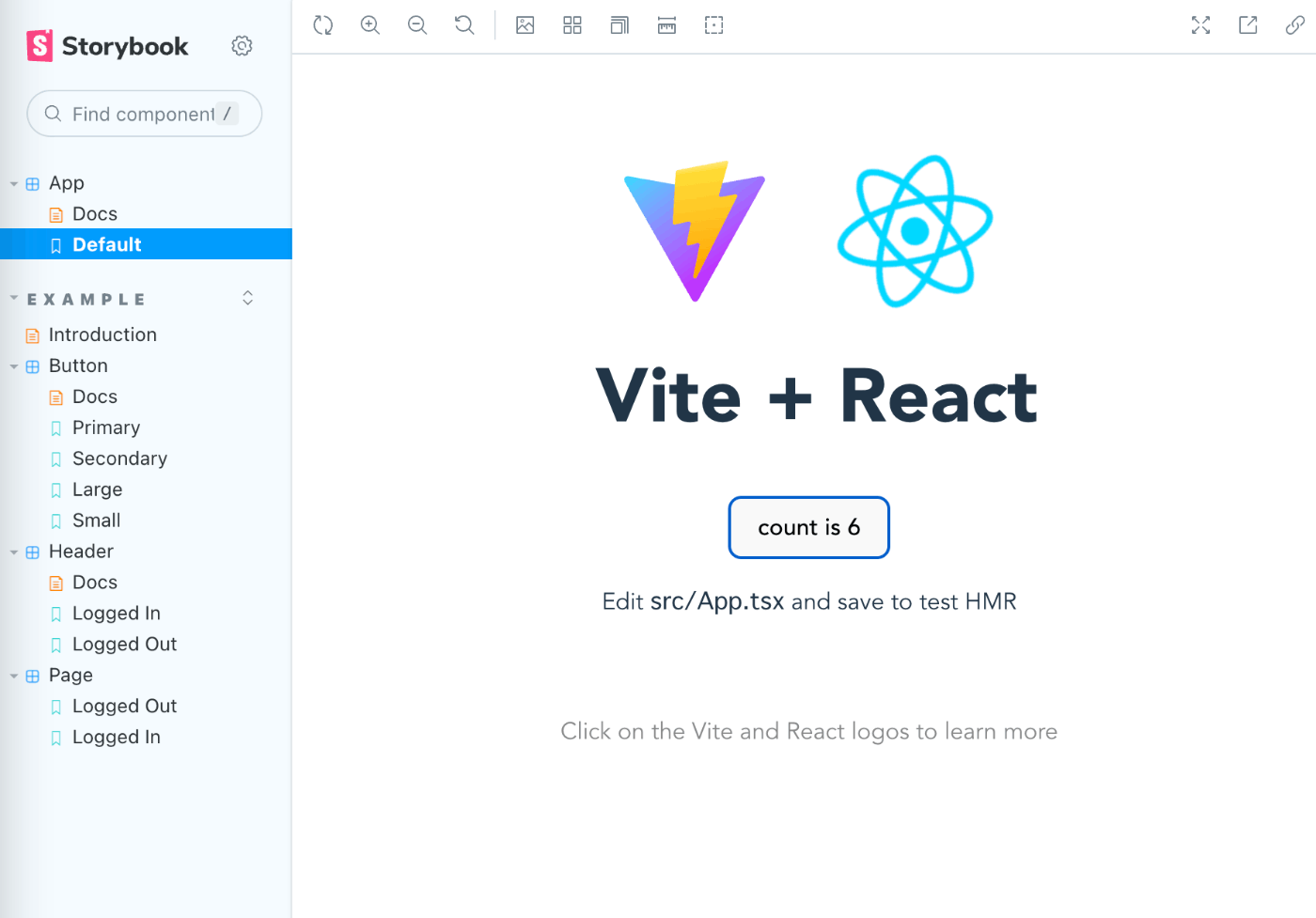Remount the component with reload icon
This screenshot has height=918, width=1316.
coord(323,25)
